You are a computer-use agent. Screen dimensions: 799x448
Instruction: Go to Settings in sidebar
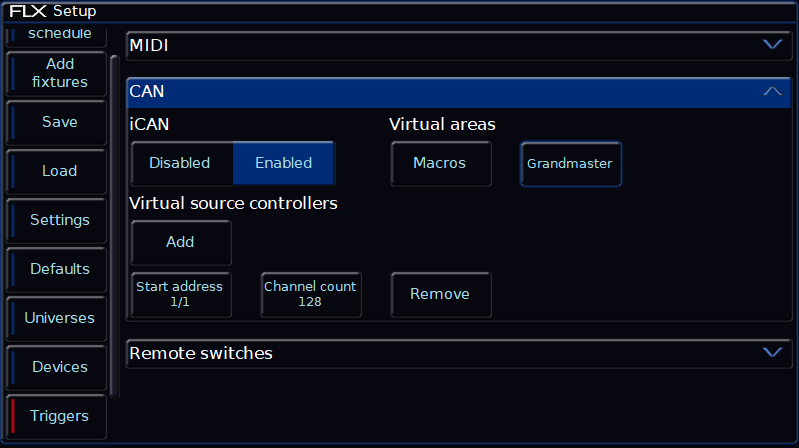click(x=57, y=220)
